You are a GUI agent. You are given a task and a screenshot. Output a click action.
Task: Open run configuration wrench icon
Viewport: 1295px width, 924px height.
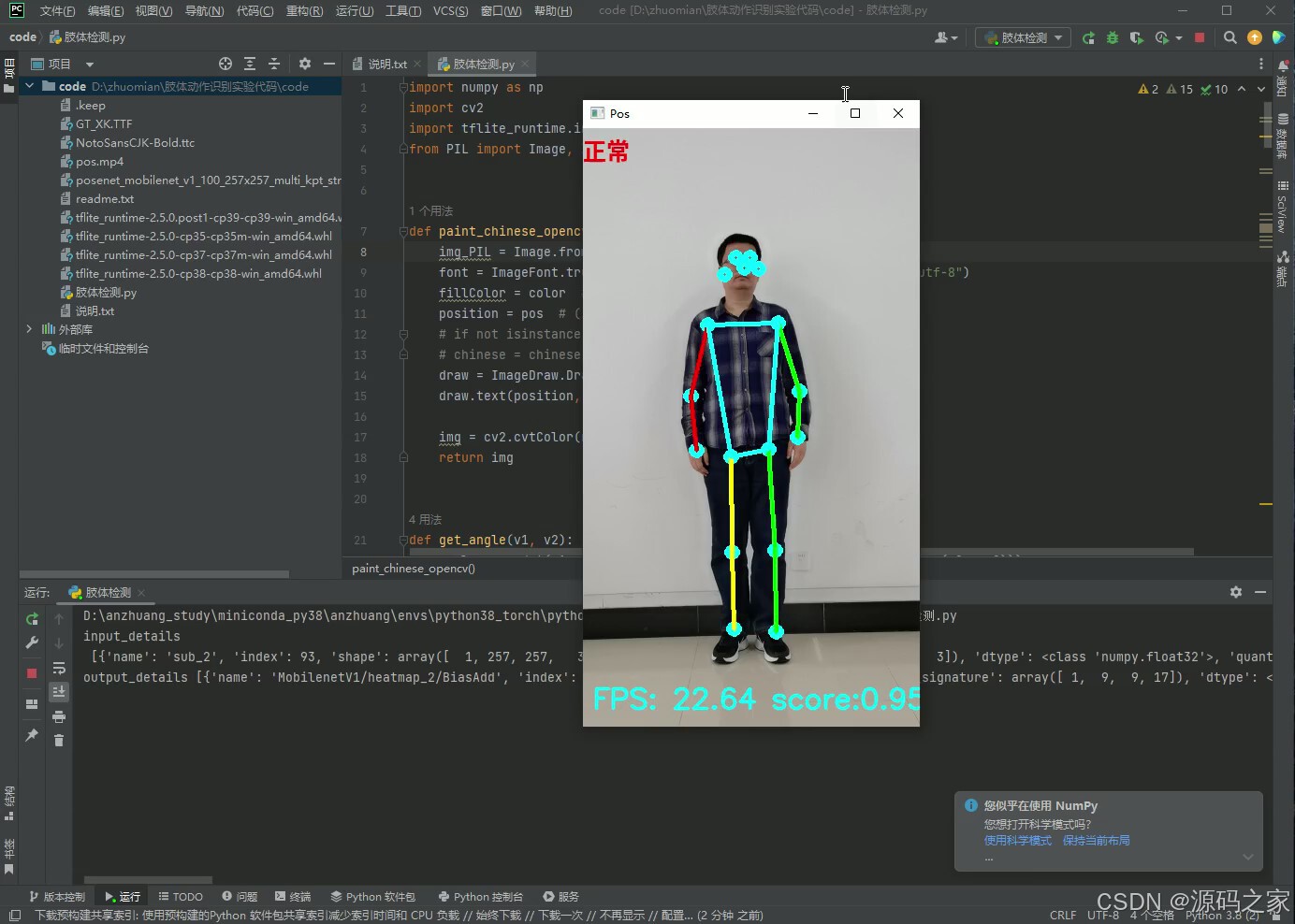(x=32, y=642)
